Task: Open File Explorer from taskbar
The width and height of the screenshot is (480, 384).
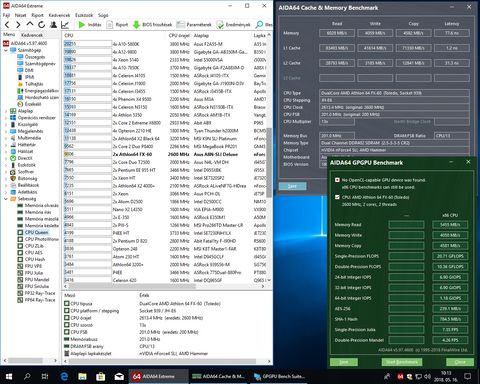Action: point(82,376)
